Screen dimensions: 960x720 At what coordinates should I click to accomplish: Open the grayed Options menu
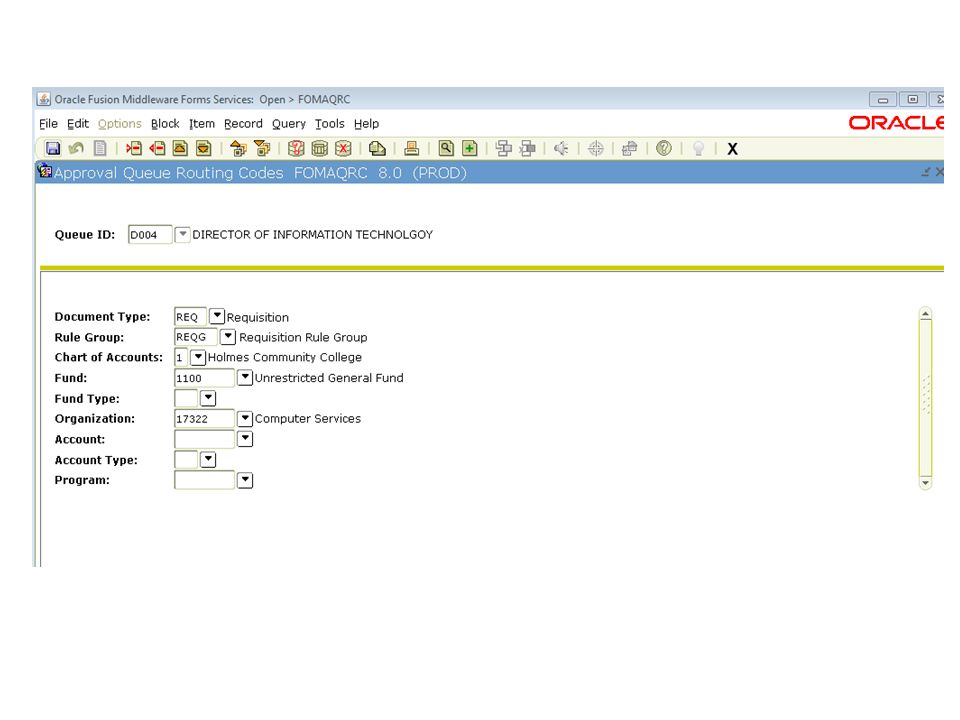120,124
